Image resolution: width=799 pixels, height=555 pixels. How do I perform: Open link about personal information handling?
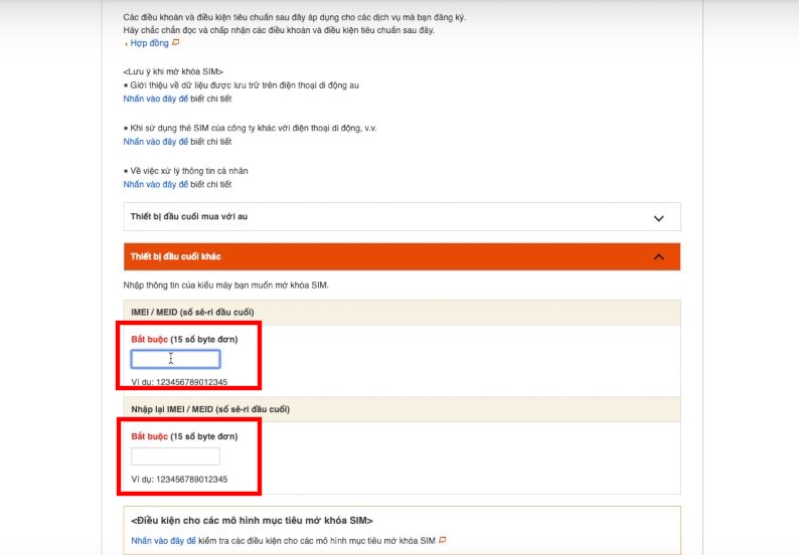pos(155,184)
